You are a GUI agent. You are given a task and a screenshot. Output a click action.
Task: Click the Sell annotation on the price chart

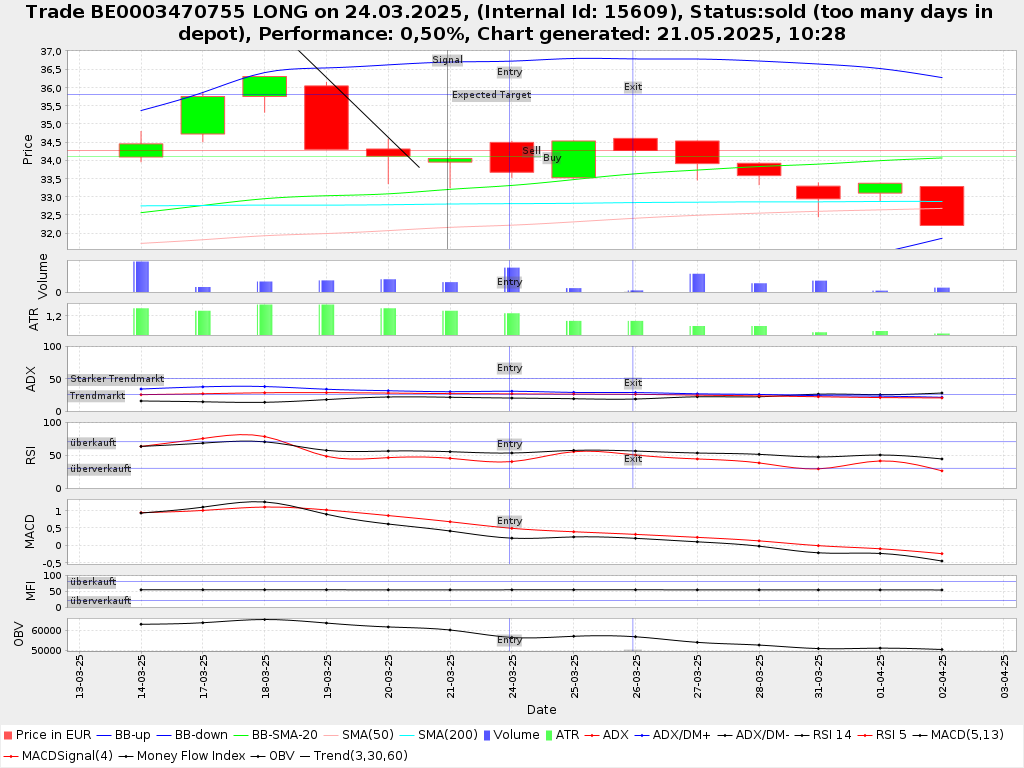click(531, 150)
